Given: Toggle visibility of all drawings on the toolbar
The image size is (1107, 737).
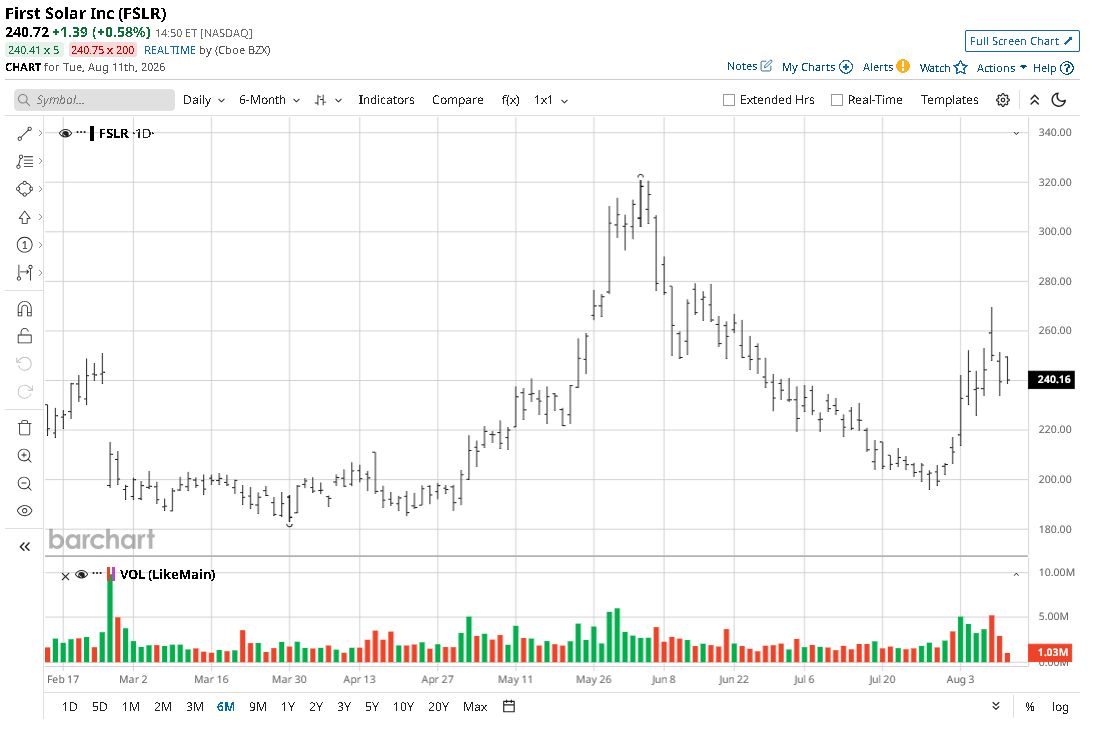Looking at the screenshot, I should pyautogui.click(x=25, y=511).
